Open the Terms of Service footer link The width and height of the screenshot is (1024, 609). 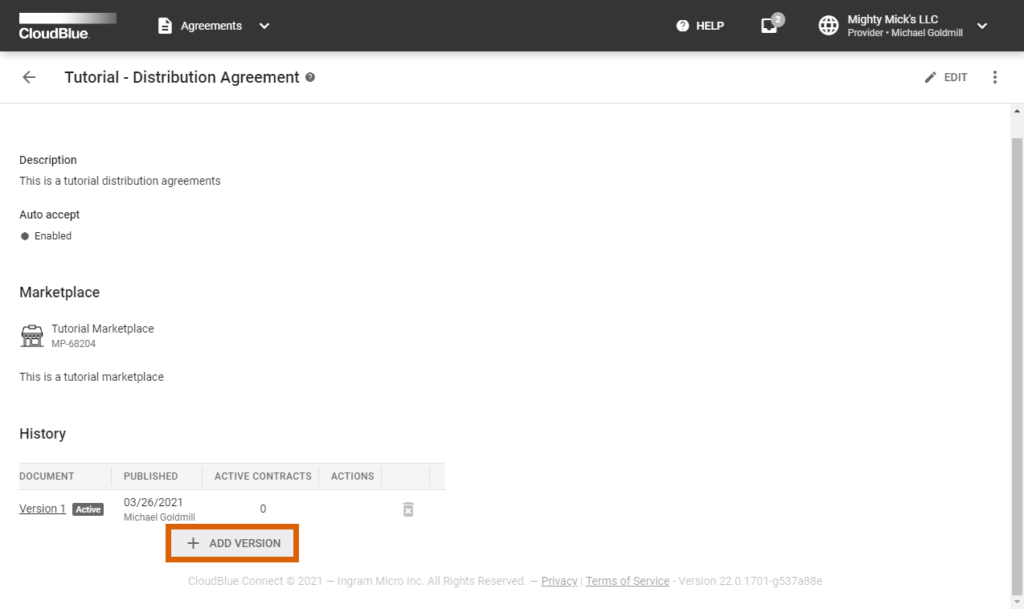[x=627, y=581]
